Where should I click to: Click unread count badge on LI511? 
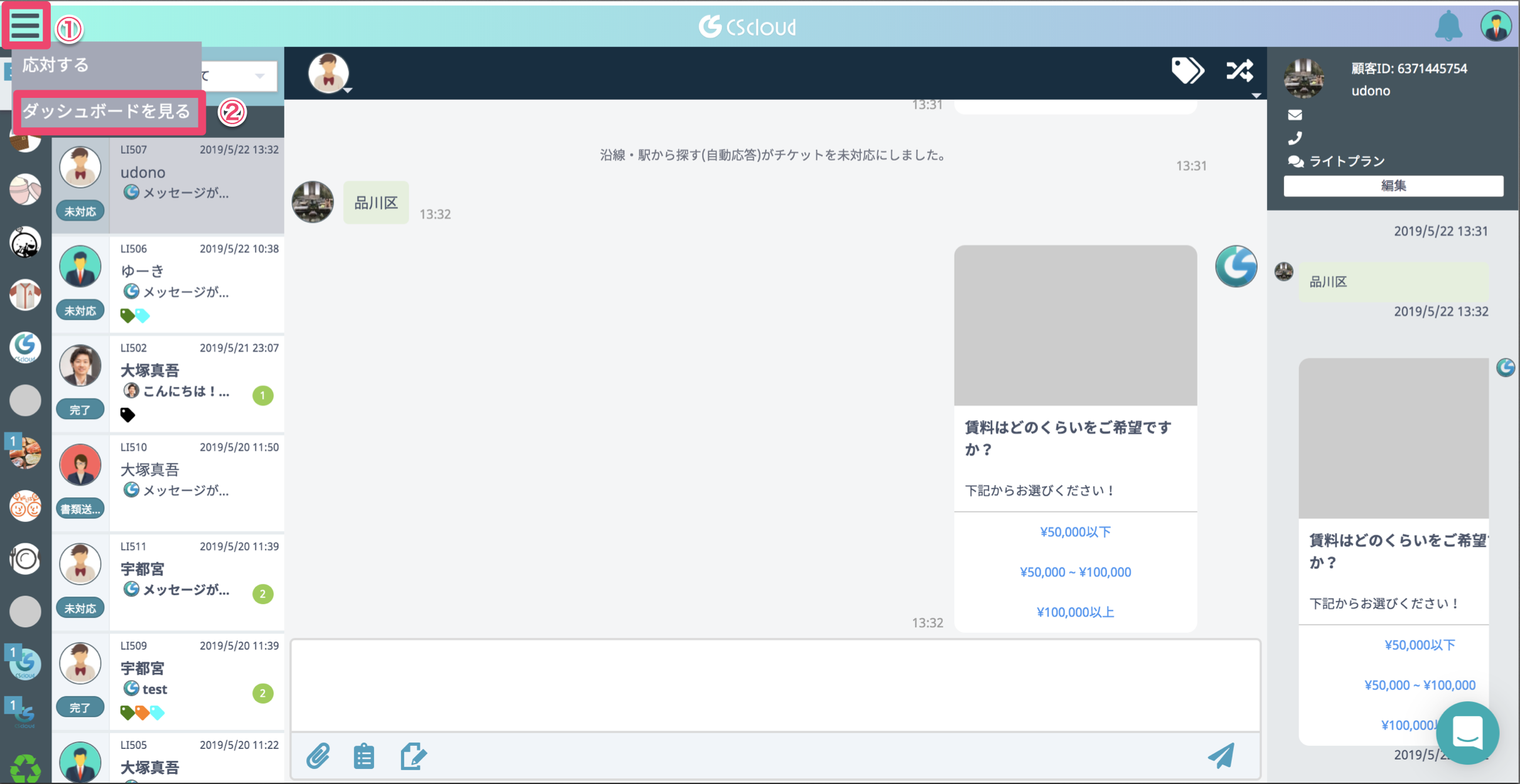[x=263, y=593]
